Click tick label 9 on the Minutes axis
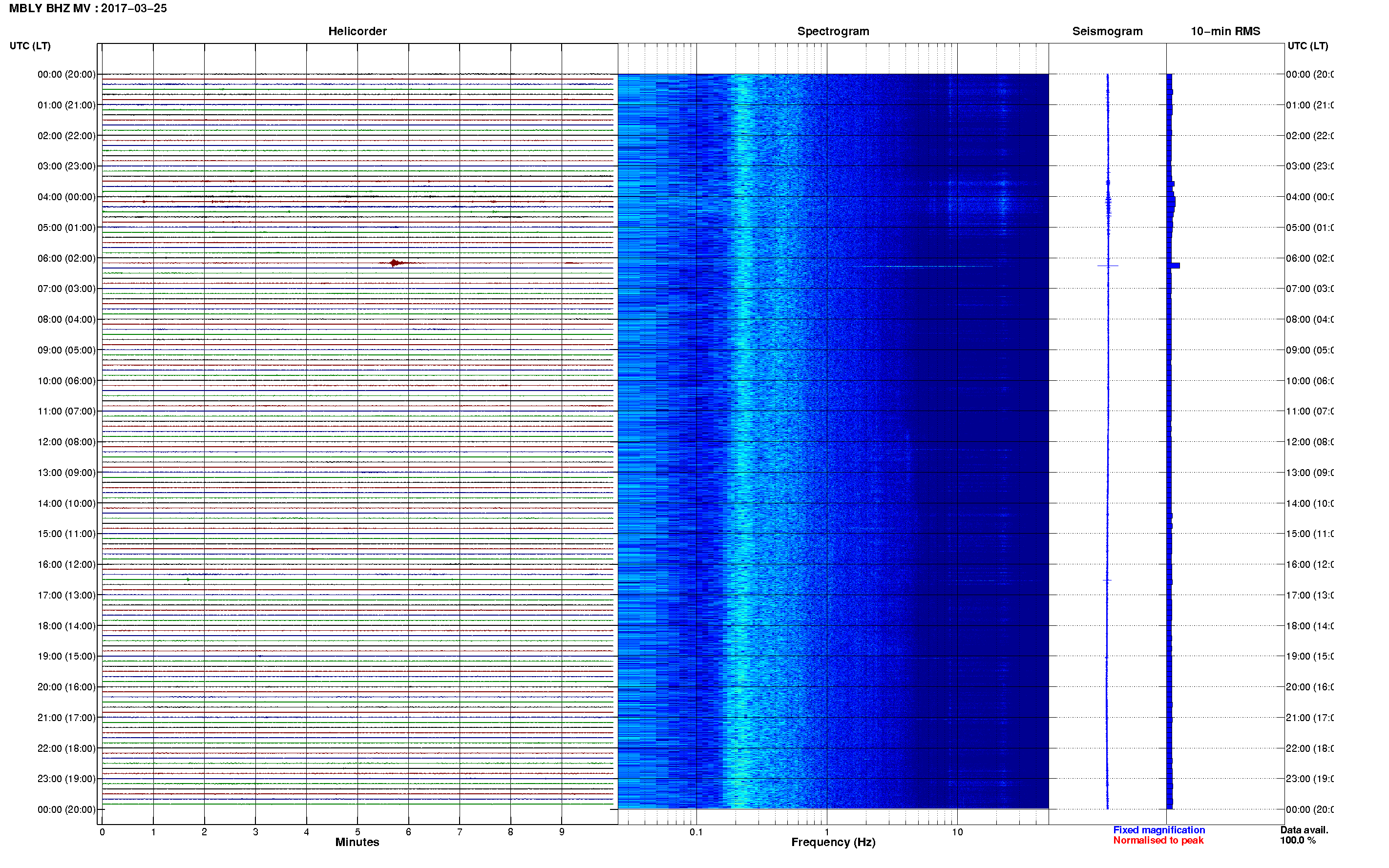 562,832
